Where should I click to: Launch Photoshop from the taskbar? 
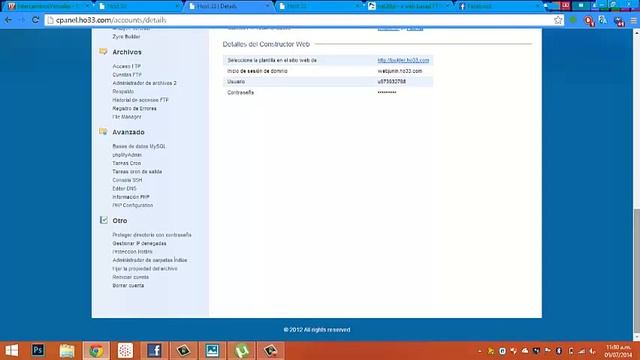38,350
